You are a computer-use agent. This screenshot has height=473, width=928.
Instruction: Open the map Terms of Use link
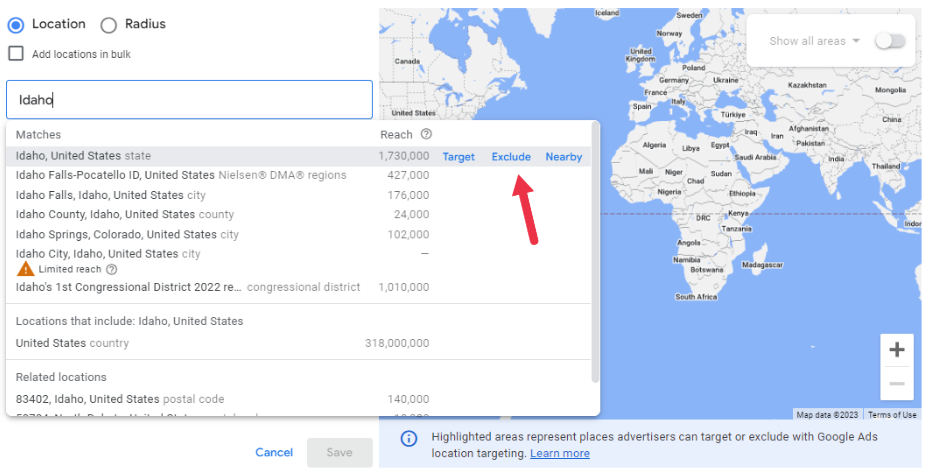pyautogui.click(x=892, y=415)
